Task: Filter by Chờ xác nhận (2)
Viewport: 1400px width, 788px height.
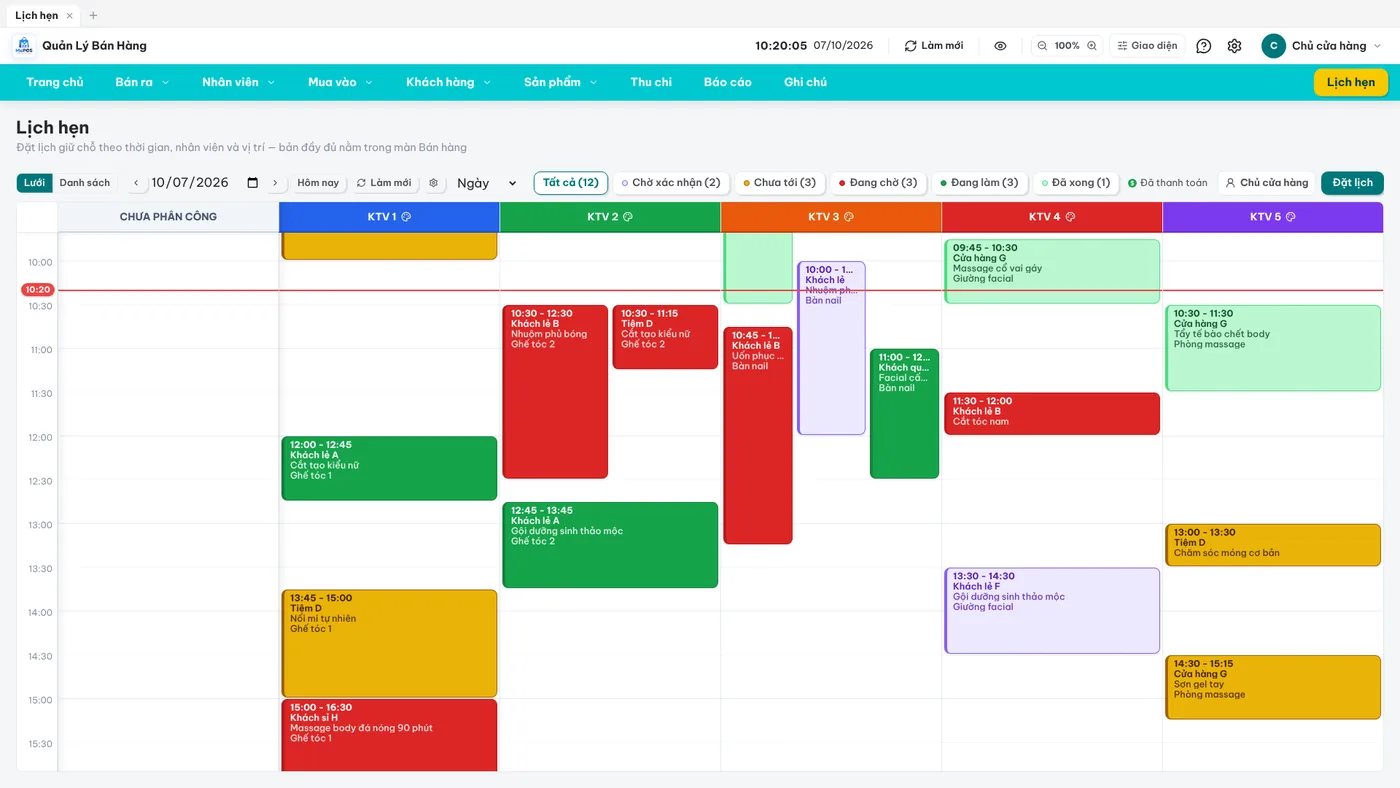Action: pos(670,183)
